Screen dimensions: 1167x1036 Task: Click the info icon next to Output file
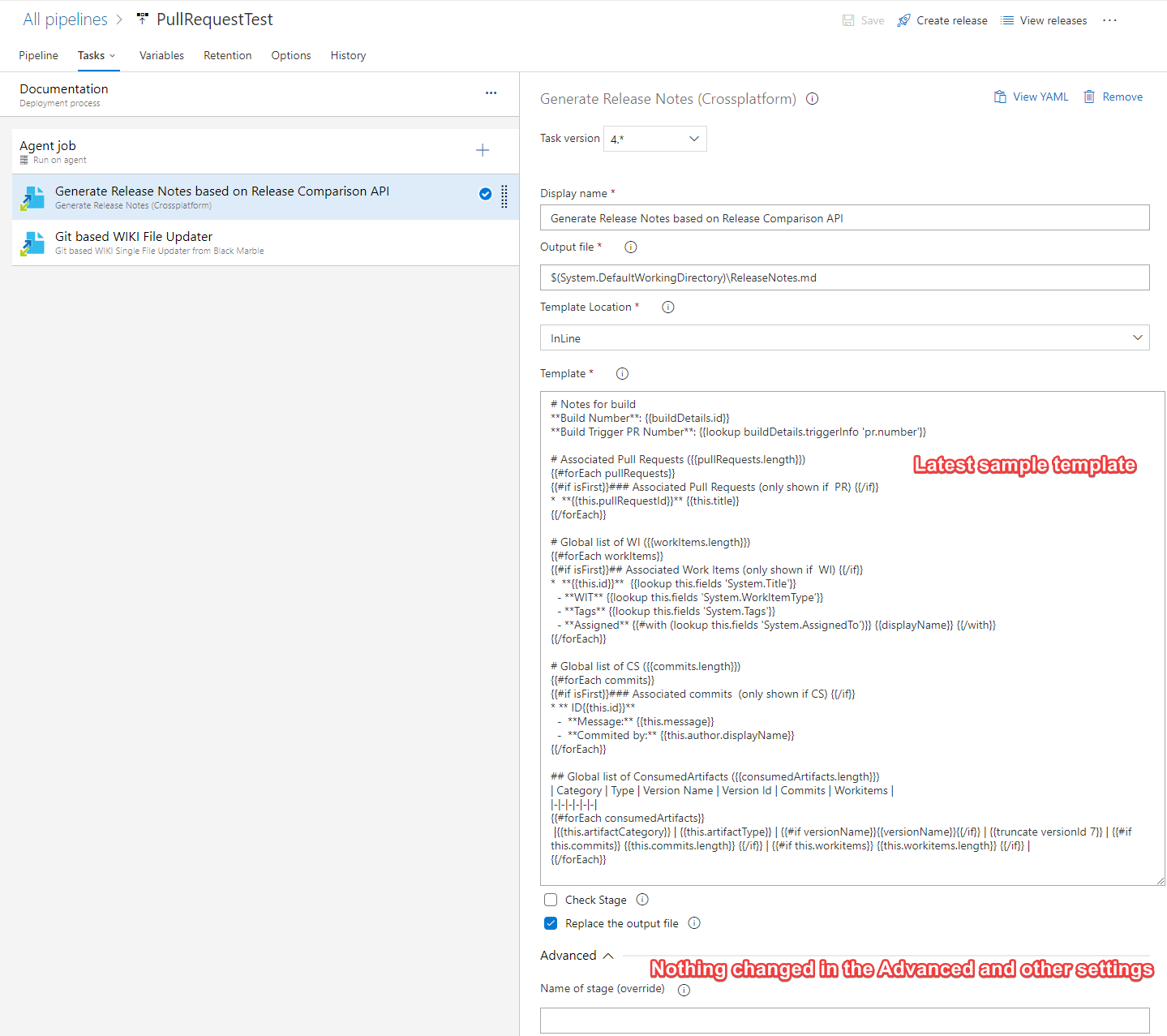click(630, 247)
